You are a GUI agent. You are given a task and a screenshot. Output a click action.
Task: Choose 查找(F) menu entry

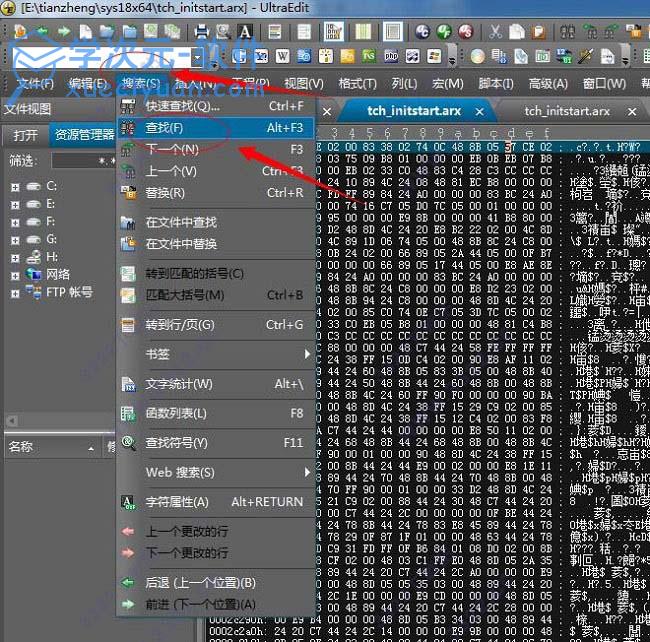click(216, 128)
